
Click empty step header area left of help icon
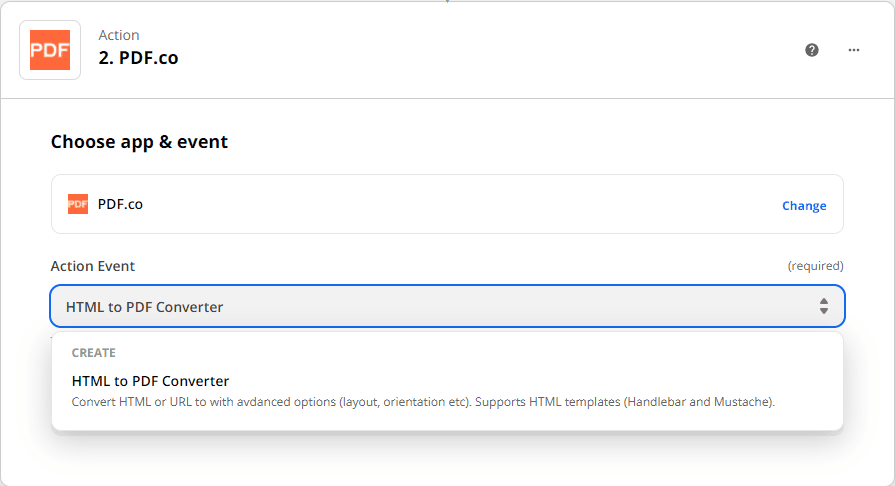click(x=500, y=50)
